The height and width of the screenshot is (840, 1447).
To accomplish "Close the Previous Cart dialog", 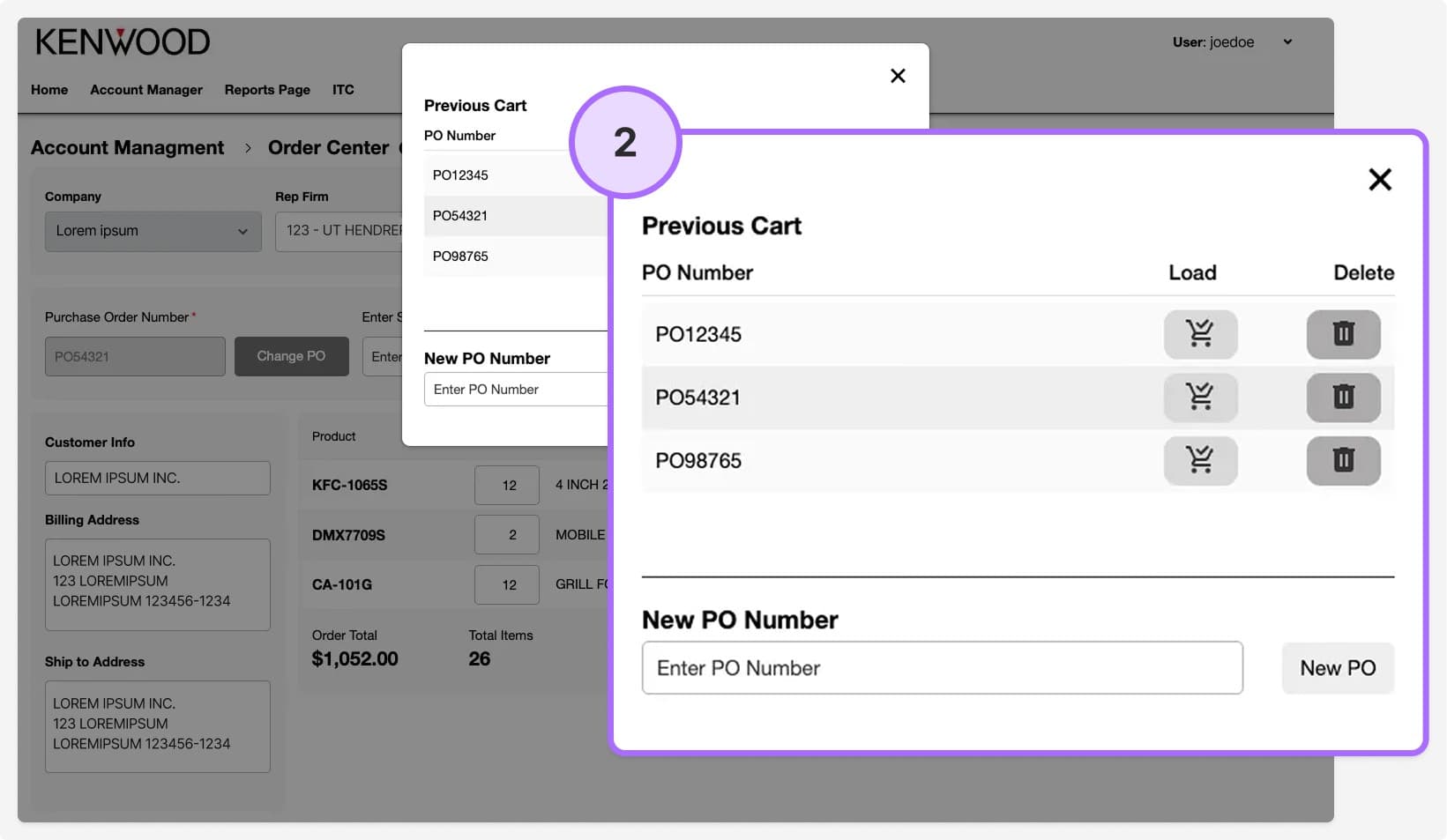I will 1380,179.
